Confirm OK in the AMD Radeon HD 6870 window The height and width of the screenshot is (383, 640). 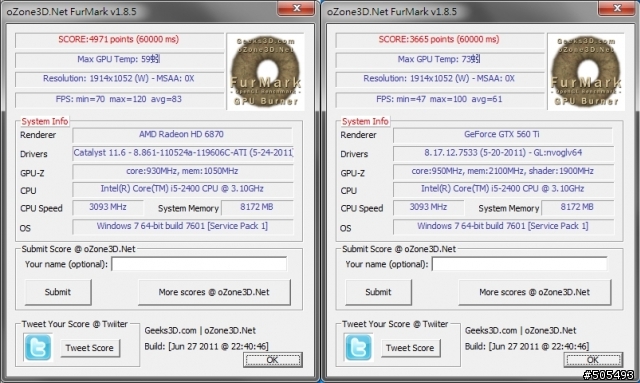(x=273, y=360)
